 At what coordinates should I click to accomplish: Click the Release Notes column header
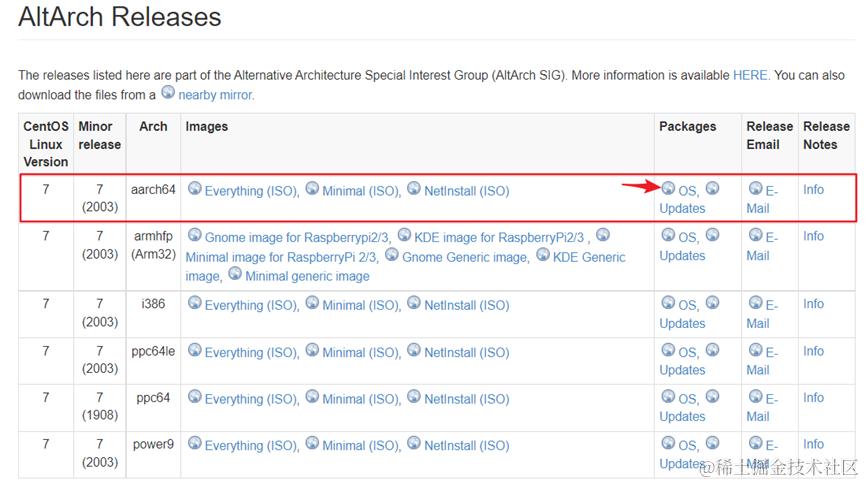(826, 144)
